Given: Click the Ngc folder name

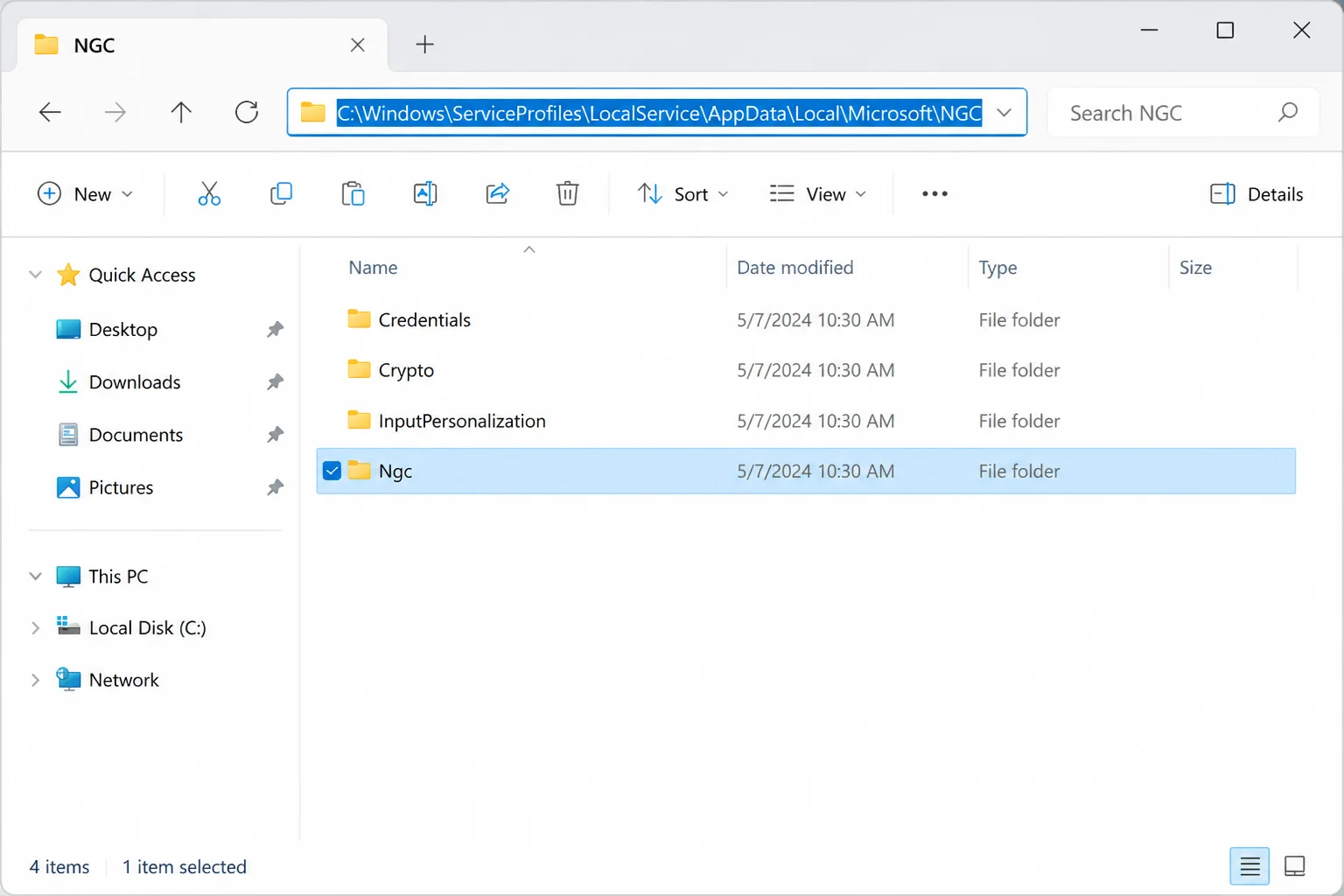Looking at the screenshot, I should [395, 471].
